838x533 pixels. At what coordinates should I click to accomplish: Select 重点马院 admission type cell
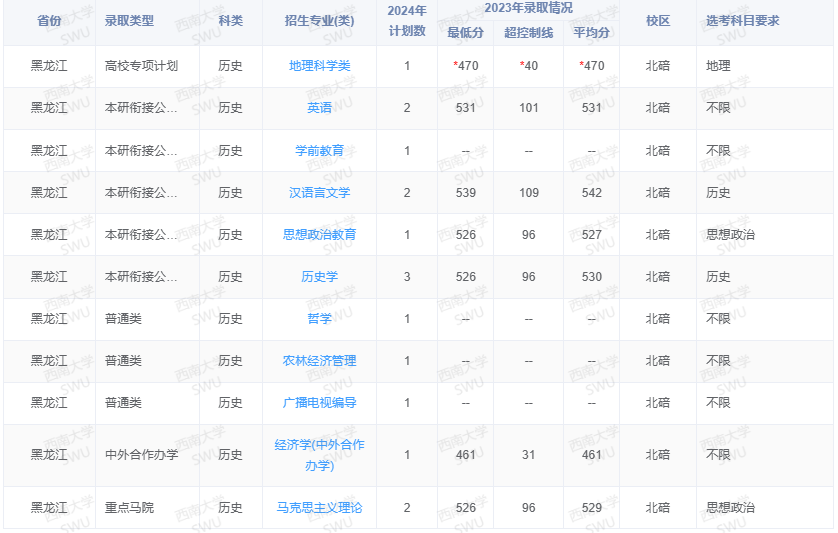[129, 508]
